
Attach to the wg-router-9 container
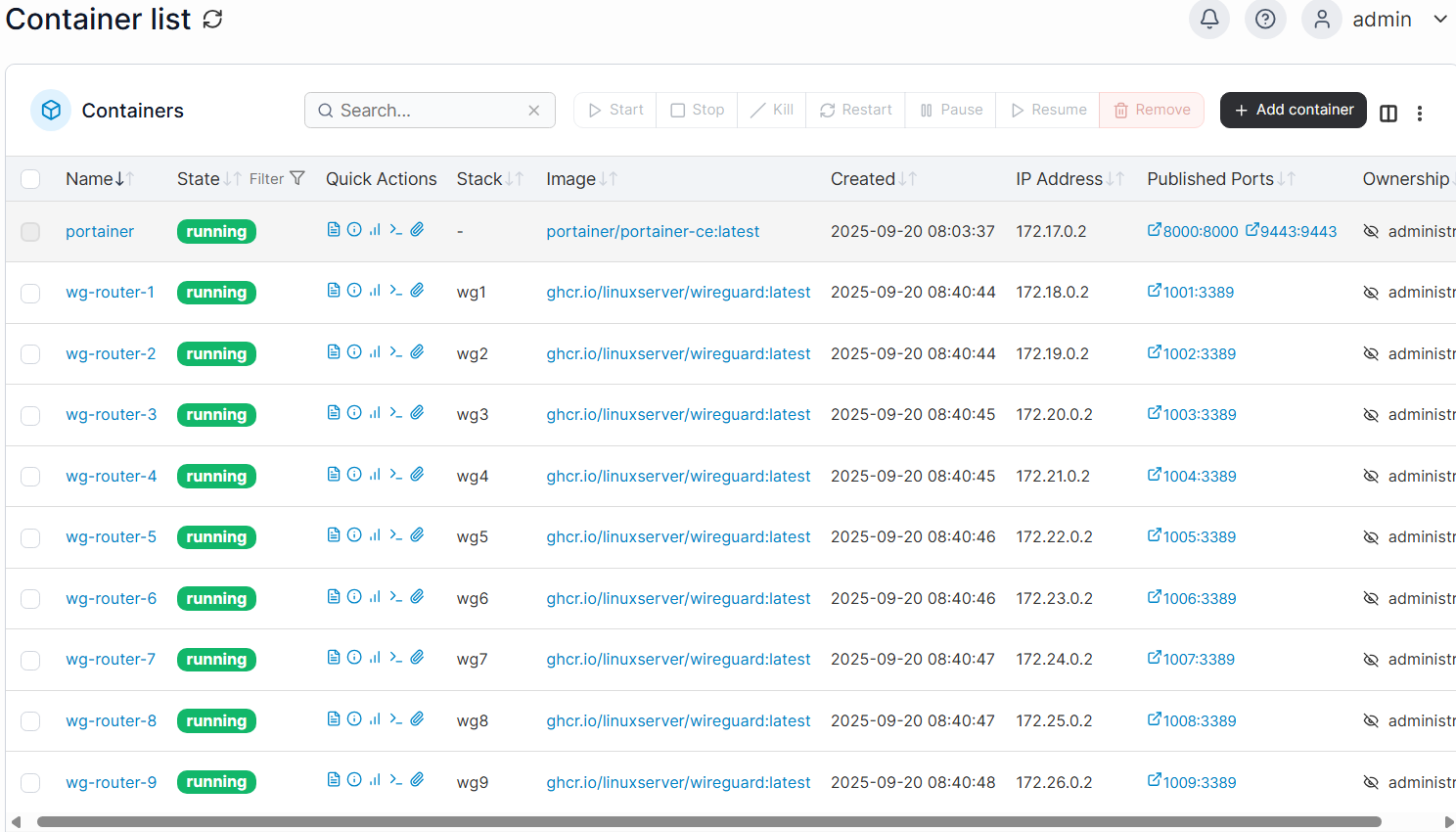click(417, 779)
